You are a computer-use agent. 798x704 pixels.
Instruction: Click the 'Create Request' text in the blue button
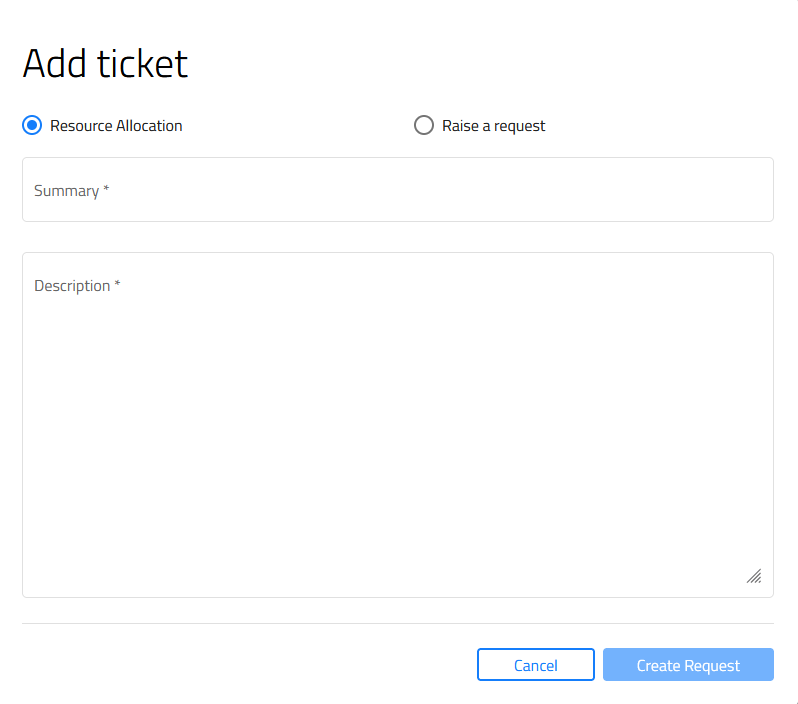[x=688, y=665]
